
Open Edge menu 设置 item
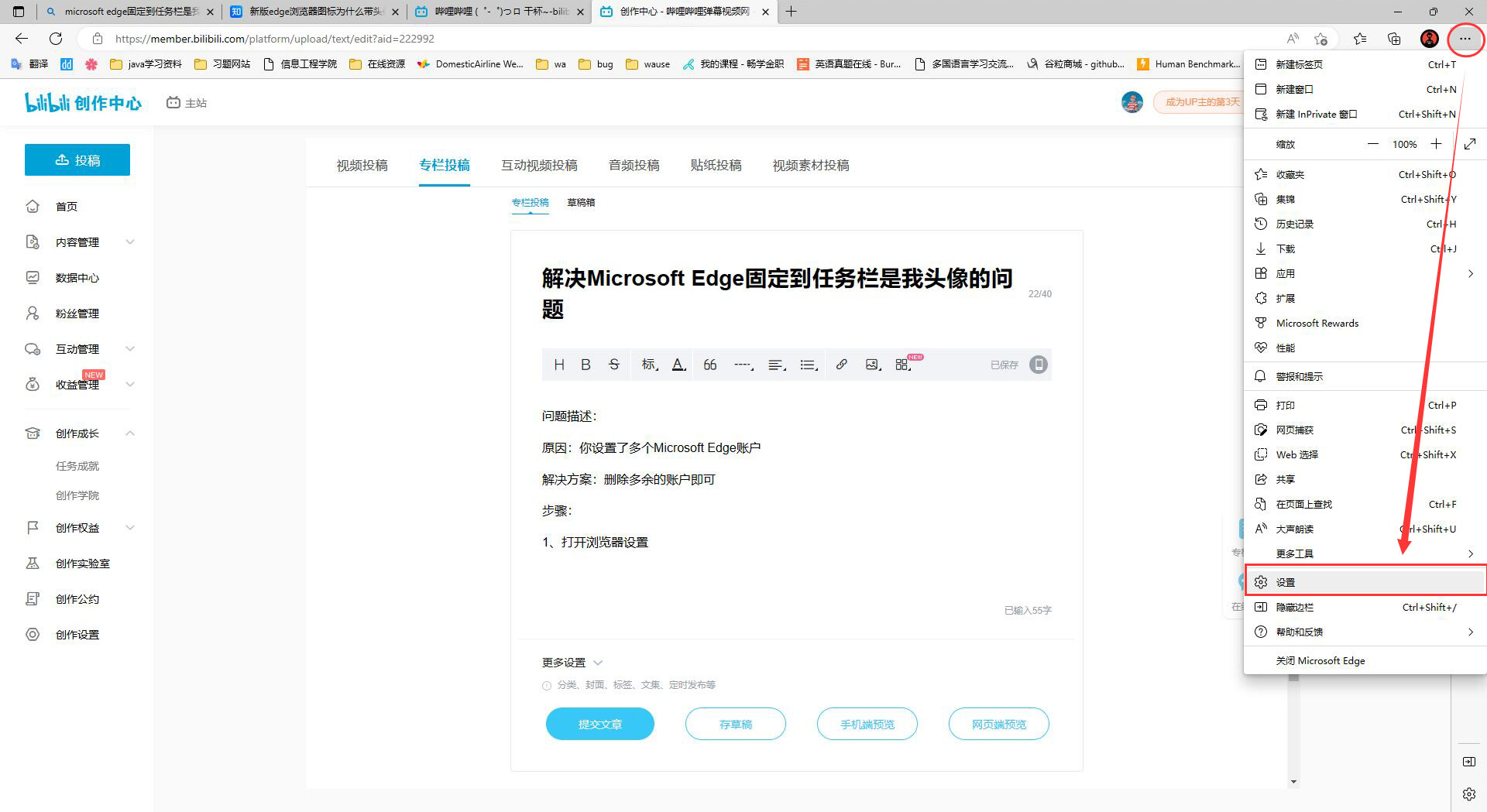point(1365,582)
